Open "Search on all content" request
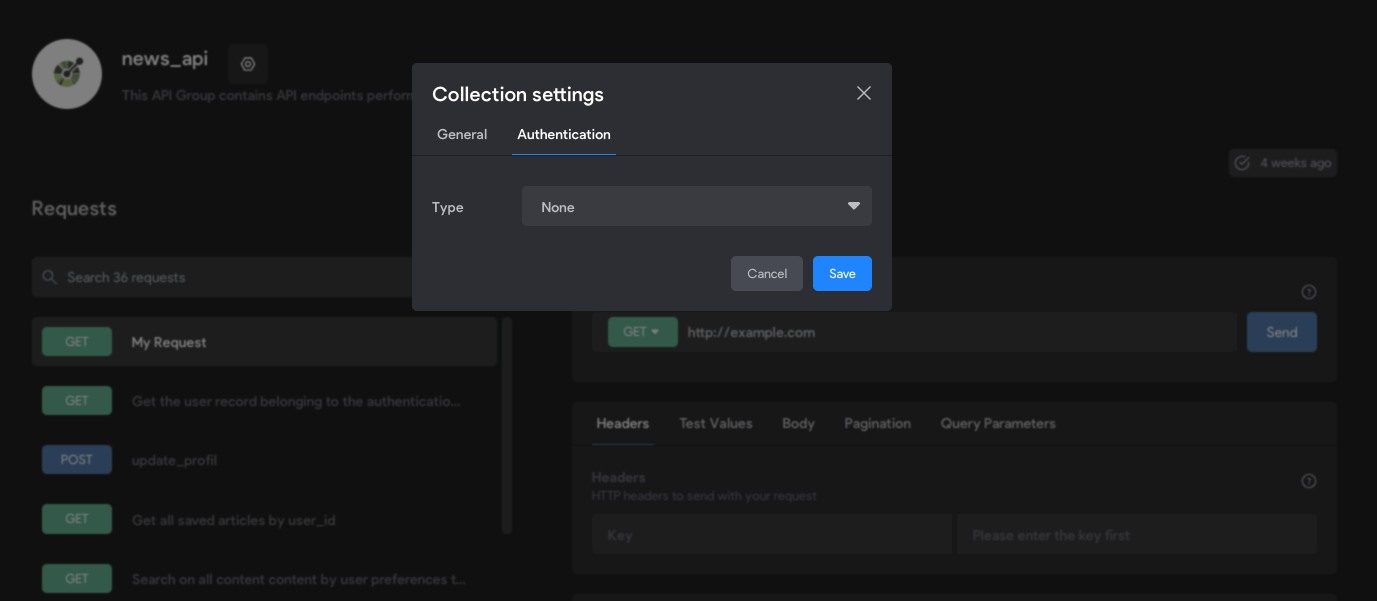The height and width of the screenshot is (601, 1377). [264, 578]
